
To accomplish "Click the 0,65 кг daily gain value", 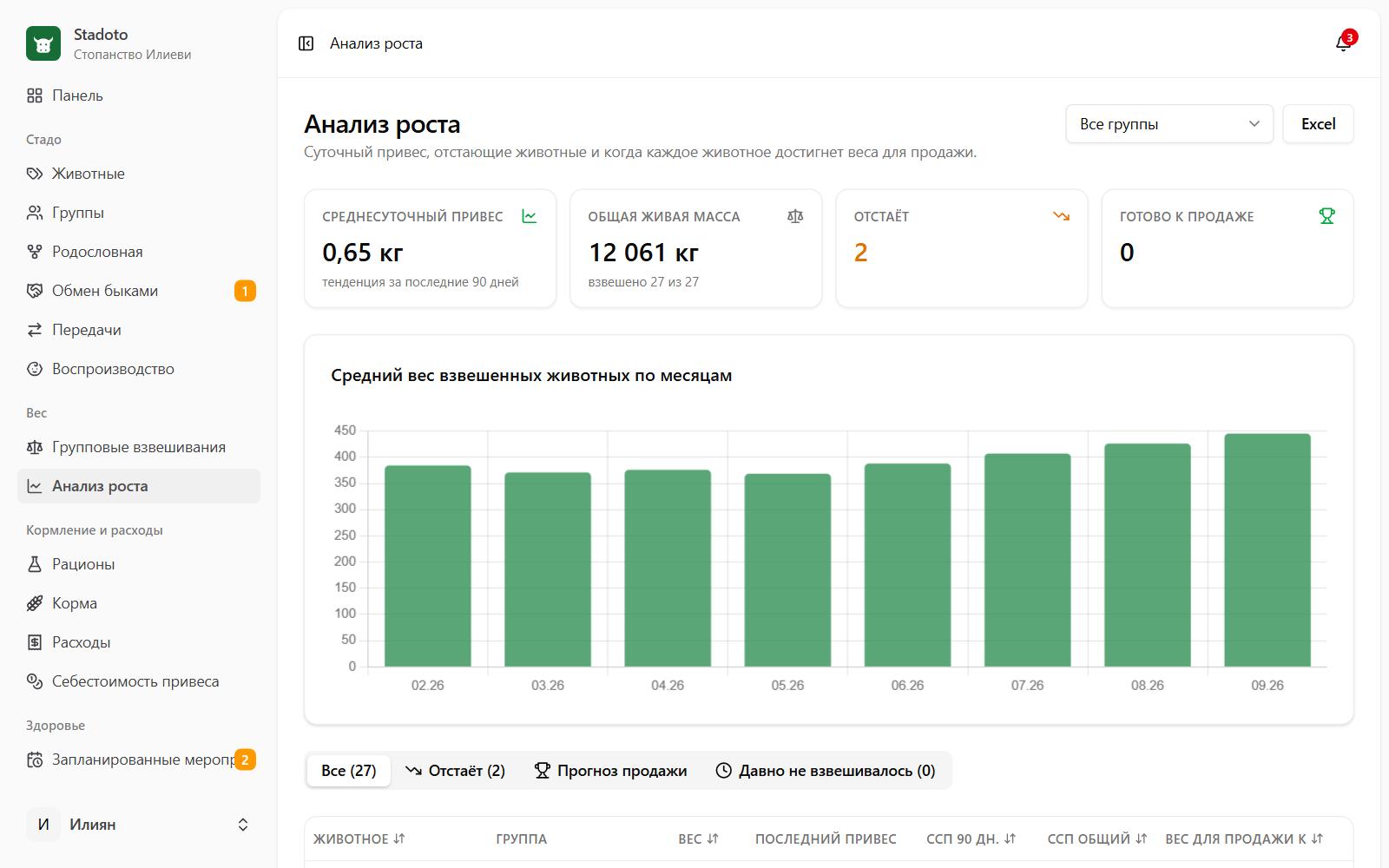I will pyautogui.click(x=363, y=253).
